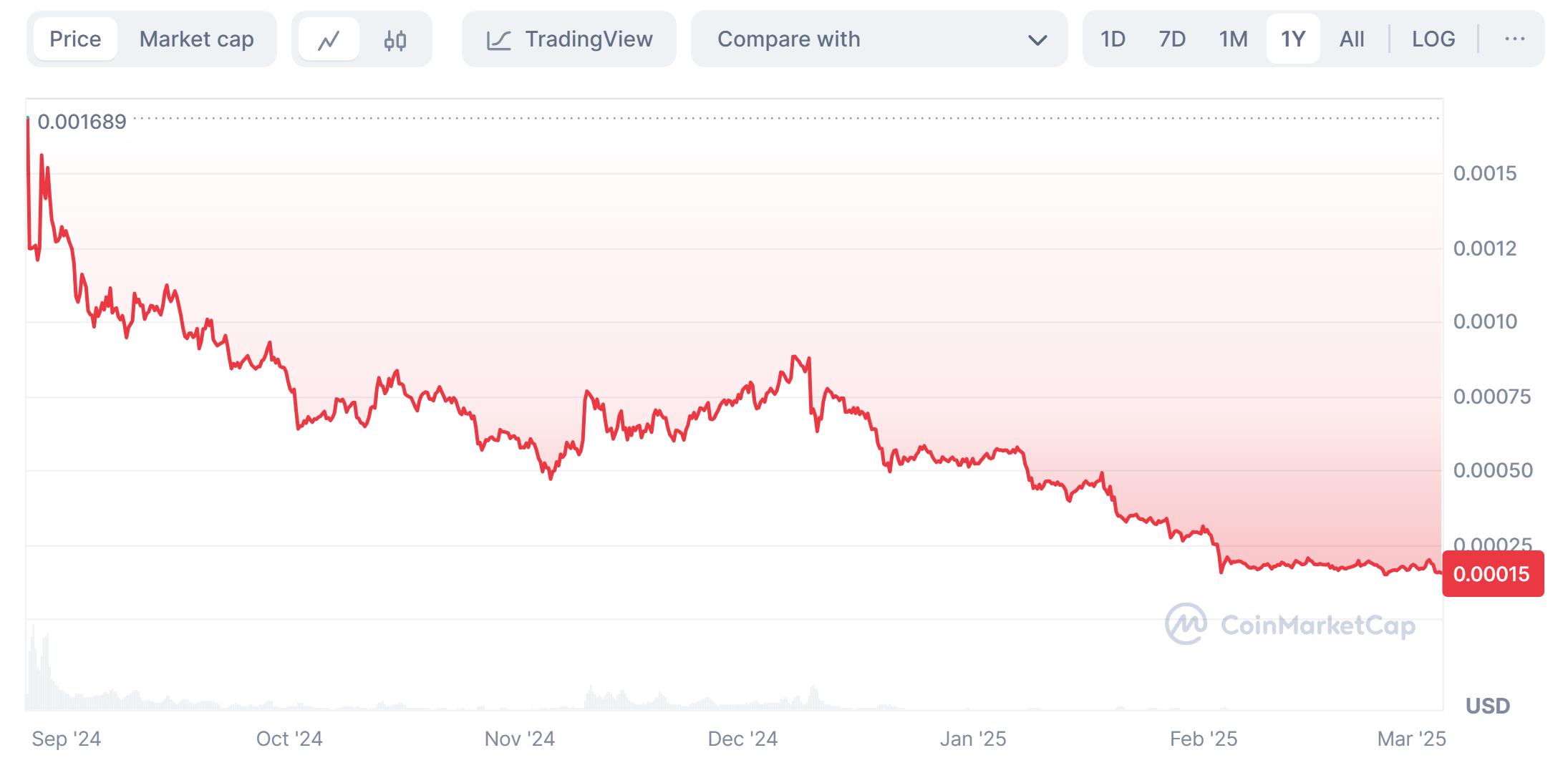Select the 1Y time range
The height and width of the screenshot is (783, 1568).
(1293, 39)
